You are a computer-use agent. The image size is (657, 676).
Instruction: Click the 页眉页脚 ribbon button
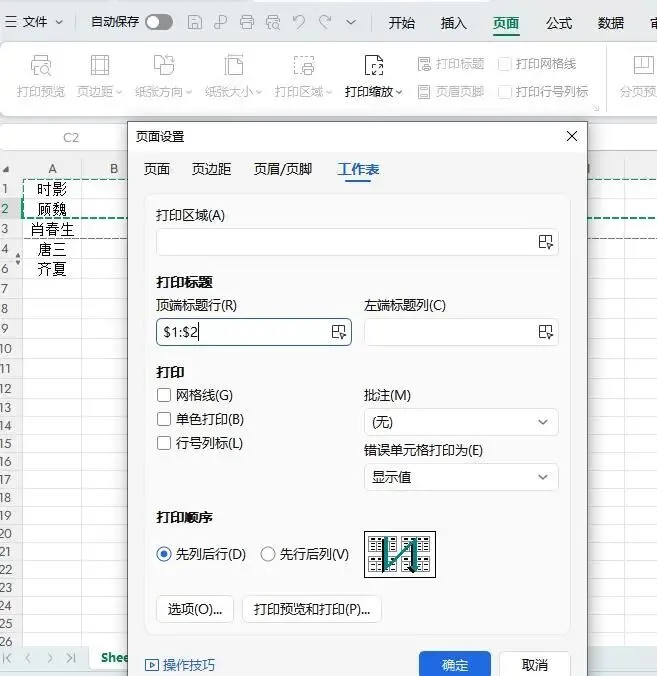tap(451, 91)
